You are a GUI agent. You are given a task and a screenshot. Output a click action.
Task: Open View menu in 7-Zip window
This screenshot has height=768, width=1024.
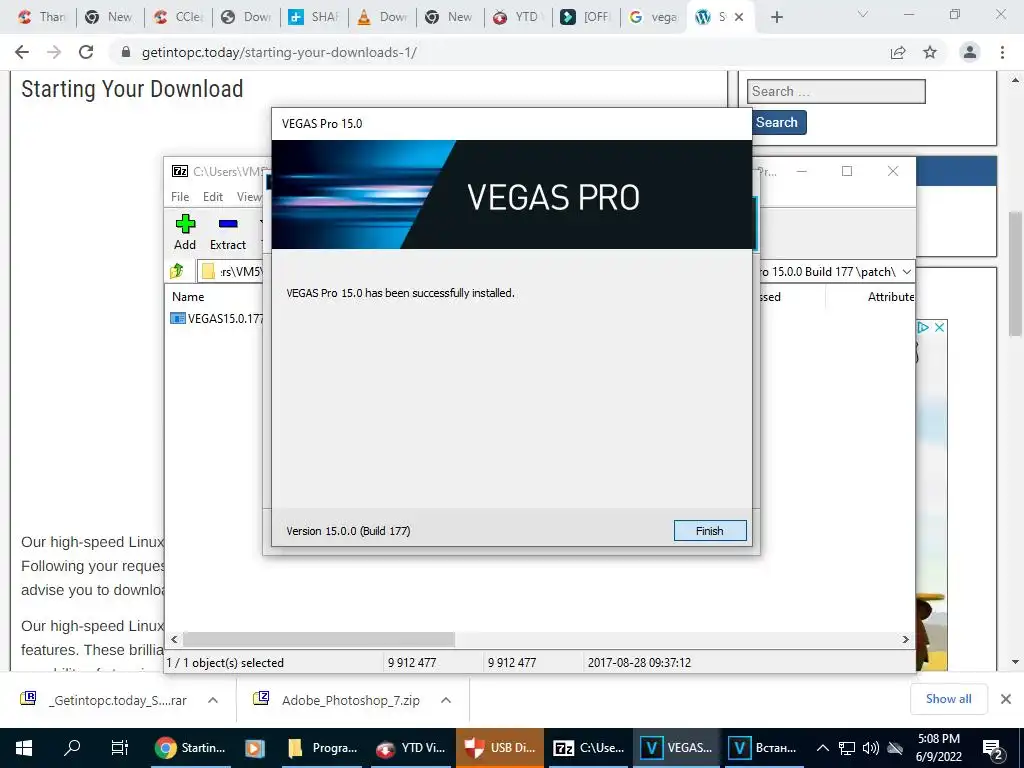click(x=249, y=197)
